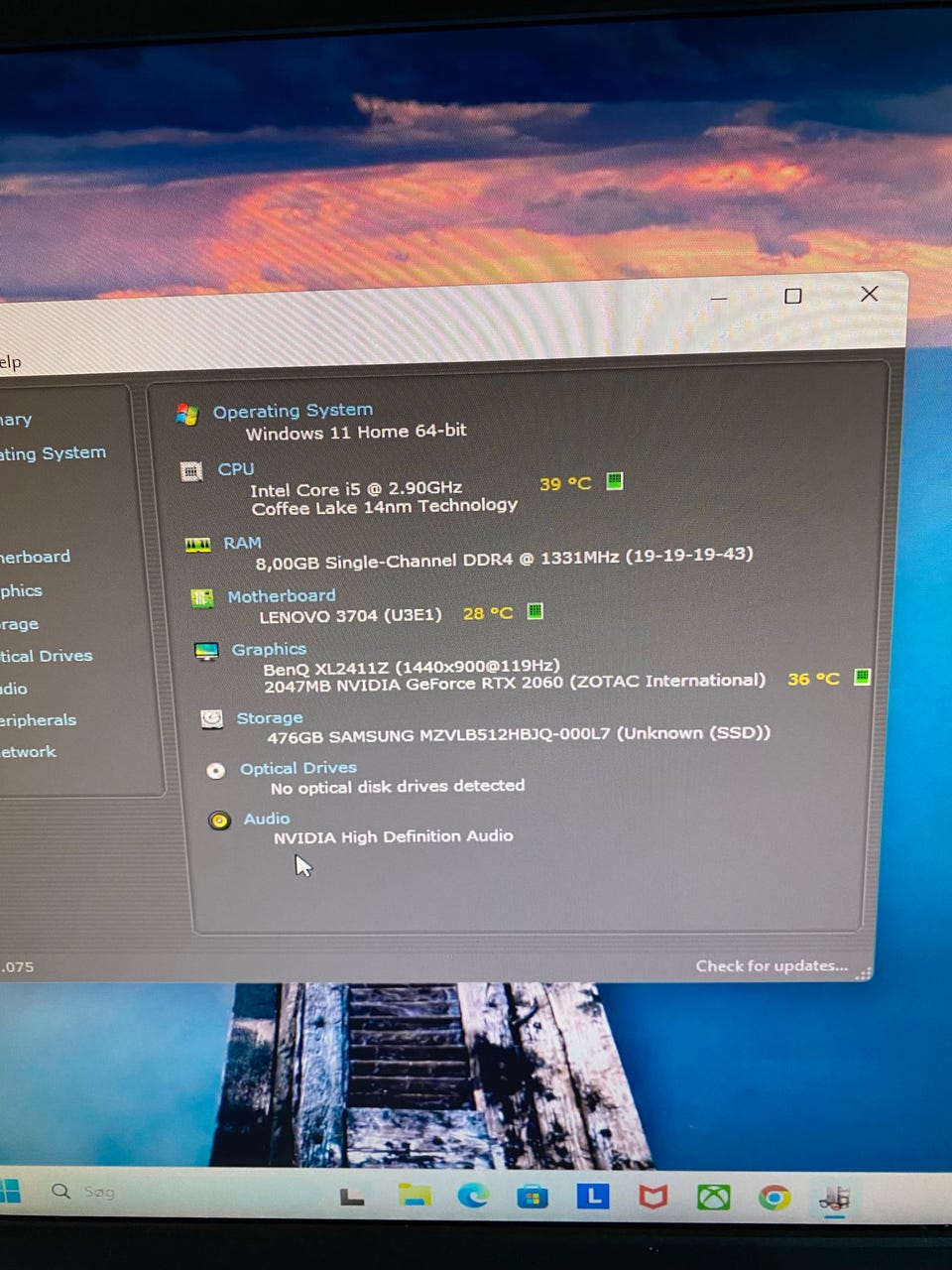Click Coffee Lake 14nm Technology text
This screenshot has width=952, height=1270.
[385, 507]
